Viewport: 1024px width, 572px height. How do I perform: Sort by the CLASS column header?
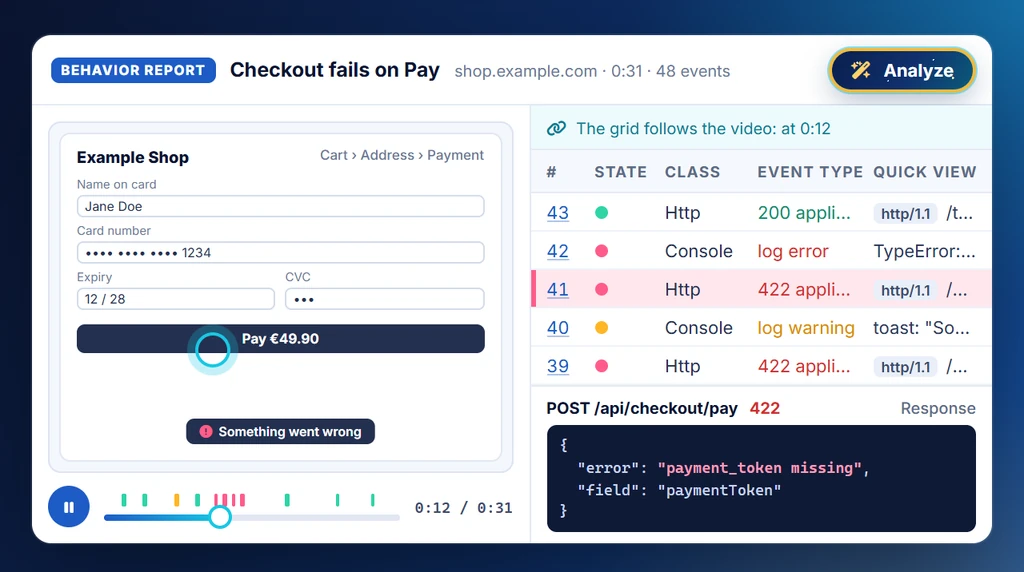click(692, 172)
